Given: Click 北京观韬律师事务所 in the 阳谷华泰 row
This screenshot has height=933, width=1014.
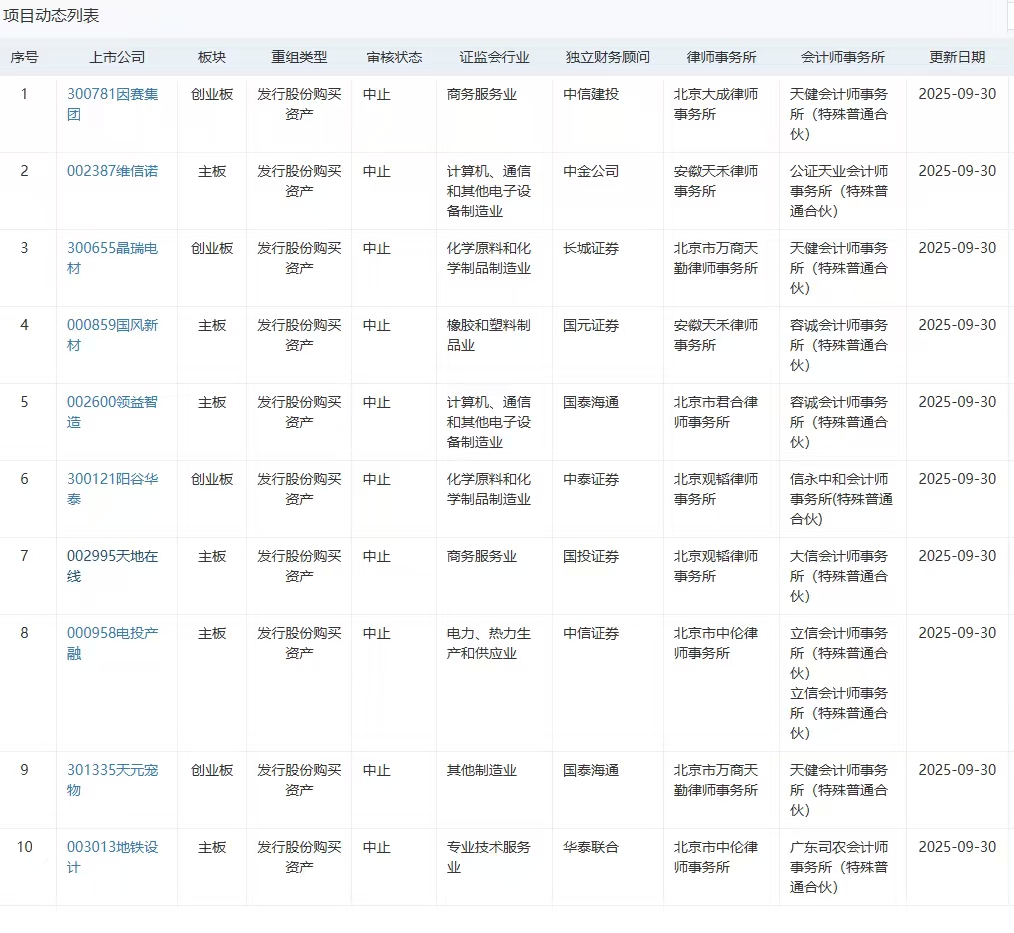Looking at the screenshot, I should pyautogui.click(x=716, y=489).
